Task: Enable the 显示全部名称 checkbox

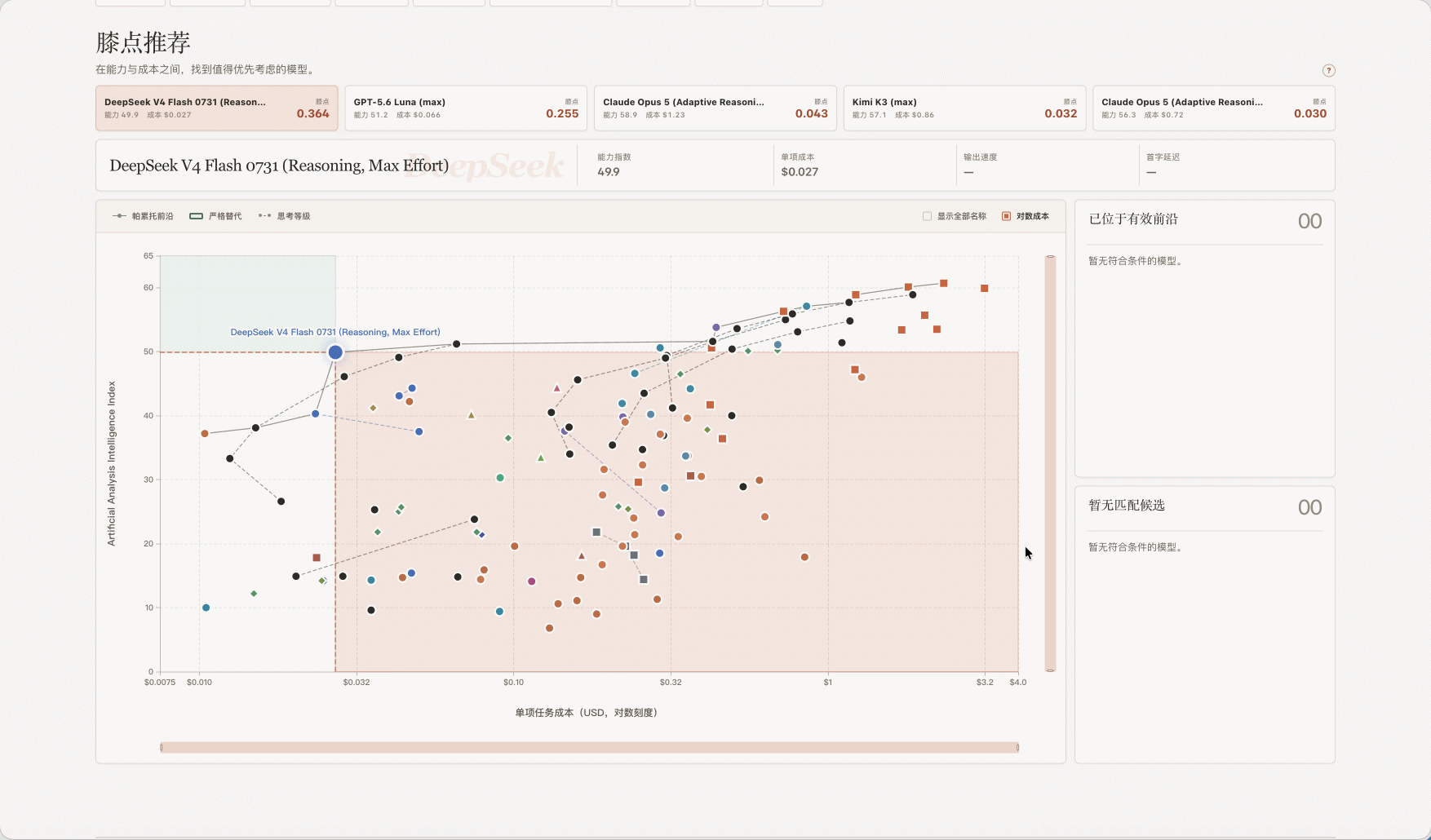Action: click(x=927, y=216)
